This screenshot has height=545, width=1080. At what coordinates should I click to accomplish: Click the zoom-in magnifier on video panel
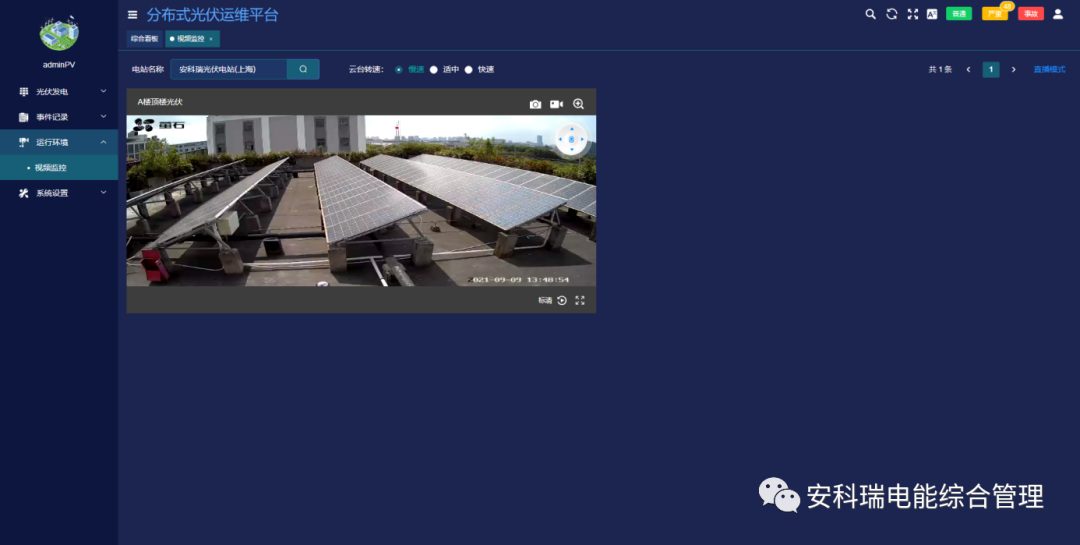pyautogui.click(x=579, y=104)
